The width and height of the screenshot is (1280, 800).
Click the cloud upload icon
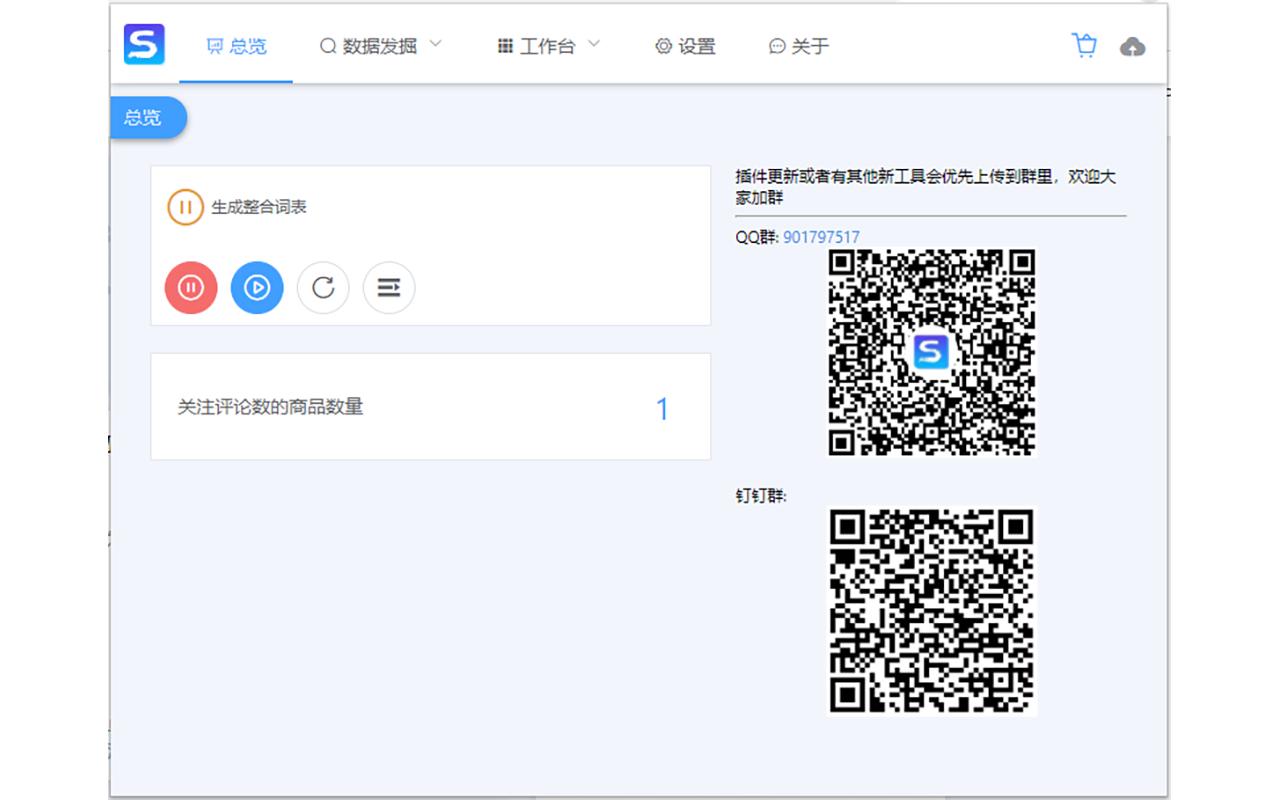1132,47
